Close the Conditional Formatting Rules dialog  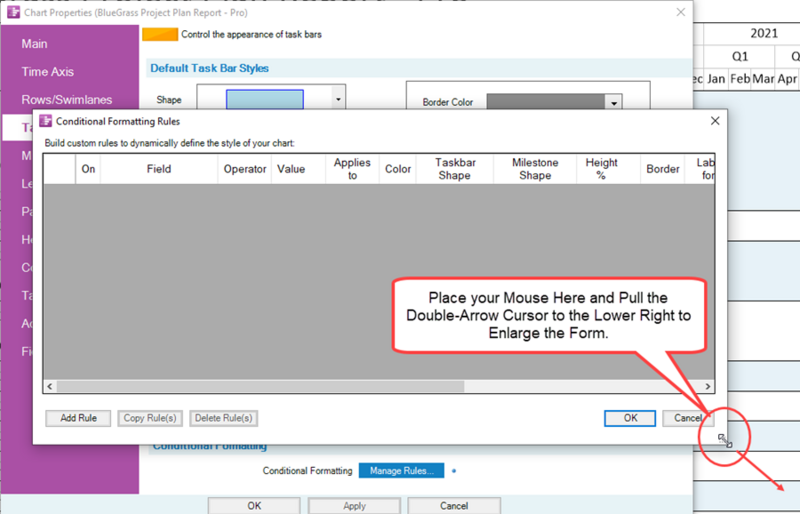715,120
